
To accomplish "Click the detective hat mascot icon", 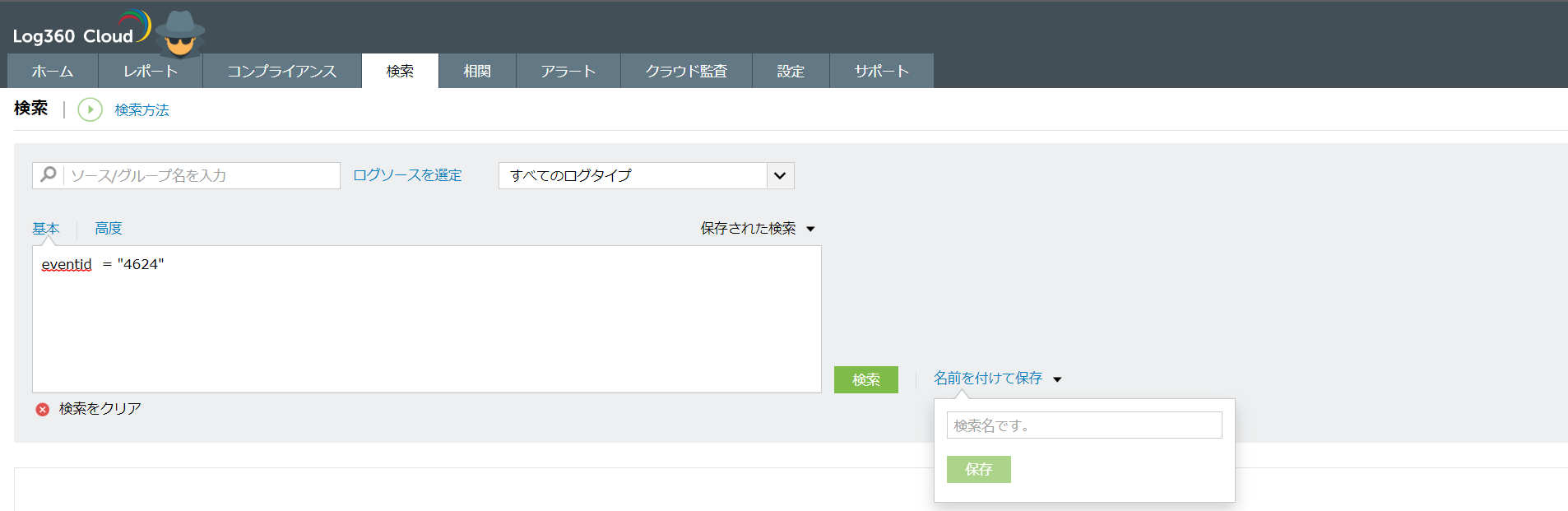I will coord(180,34).
